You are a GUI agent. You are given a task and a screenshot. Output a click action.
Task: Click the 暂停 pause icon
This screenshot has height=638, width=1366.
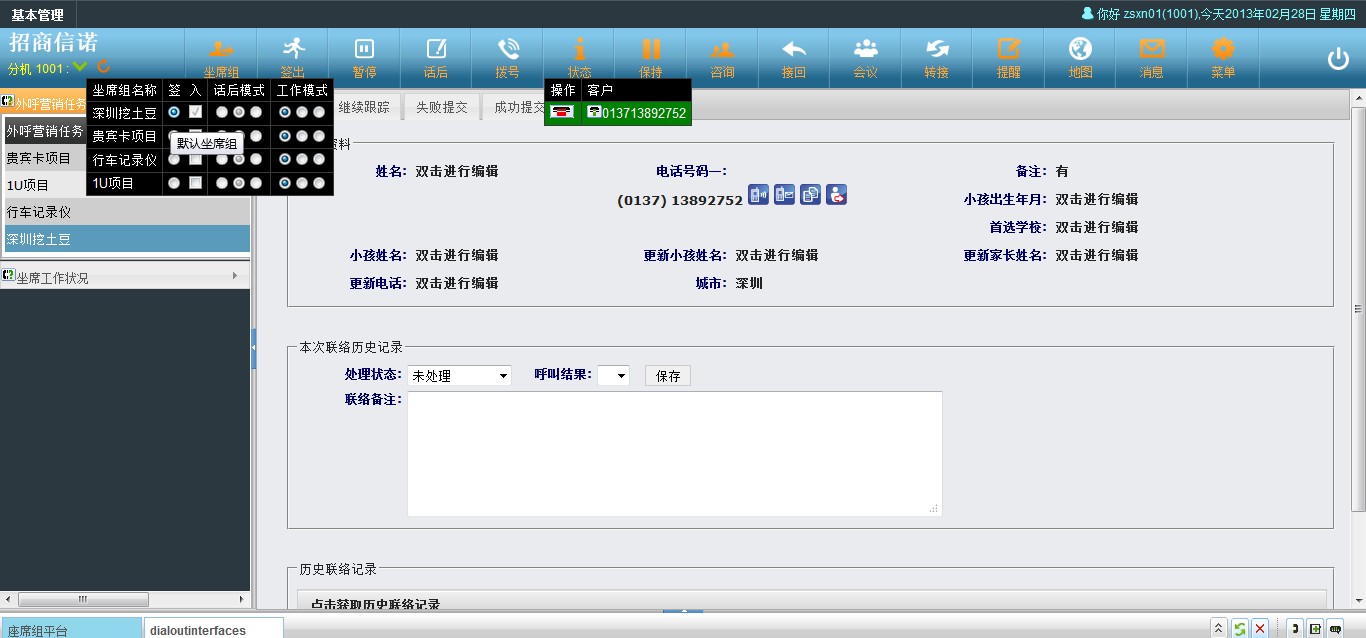(x=364, y=56)
